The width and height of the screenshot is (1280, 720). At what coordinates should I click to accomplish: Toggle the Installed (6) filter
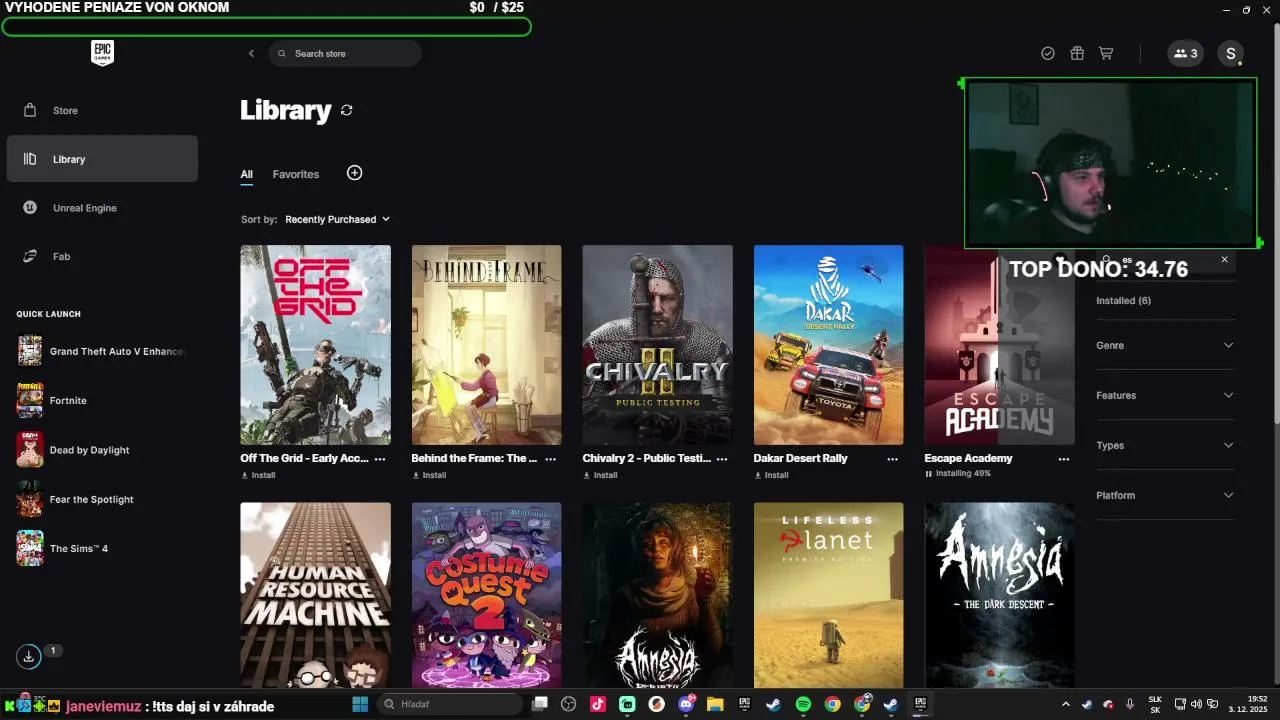pos(1123,300)
